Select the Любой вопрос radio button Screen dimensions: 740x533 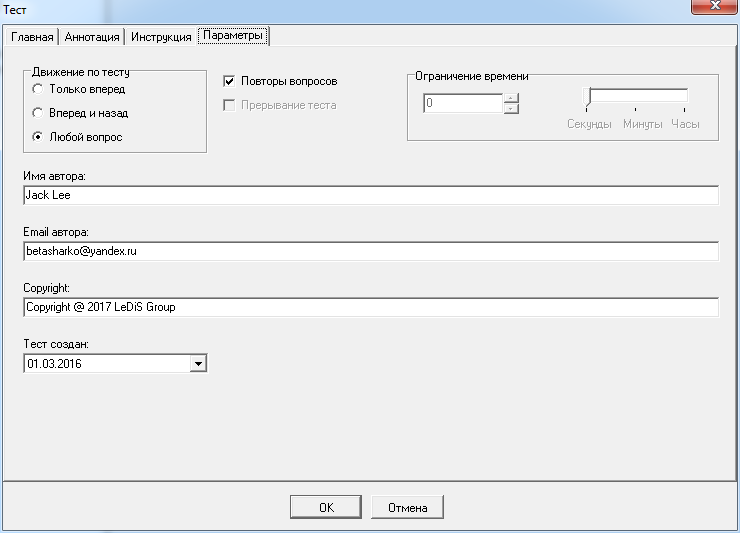tap(38, 137)
